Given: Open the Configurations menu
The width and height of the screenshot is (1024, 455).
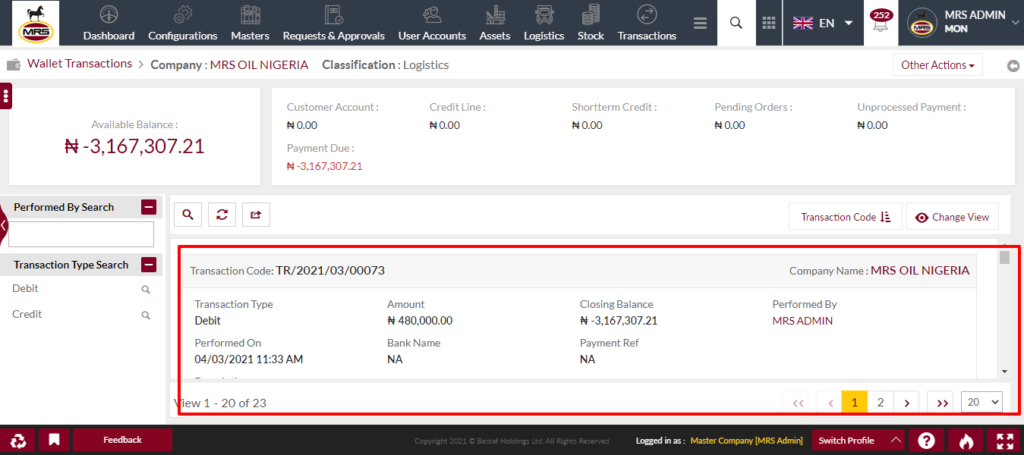Looking at the screenshot, I should pyautogui.click(x=182, y=24).
